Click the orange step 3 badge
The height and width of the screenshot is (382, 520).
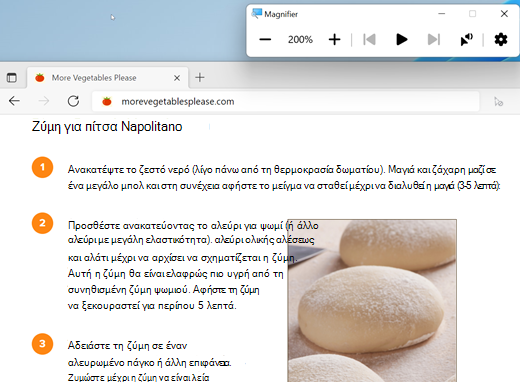coord(42,344)
